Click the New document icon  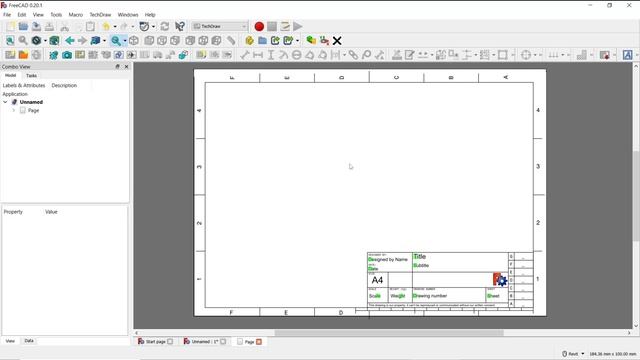(10, 27)
